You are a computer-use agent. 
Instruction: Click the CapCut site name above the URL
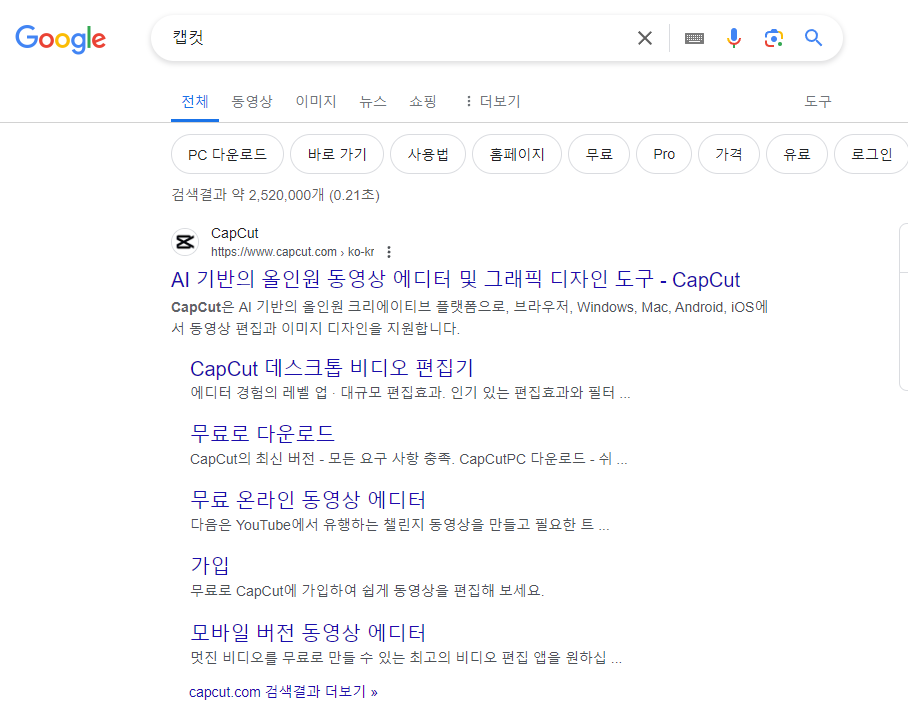[235, 233]
